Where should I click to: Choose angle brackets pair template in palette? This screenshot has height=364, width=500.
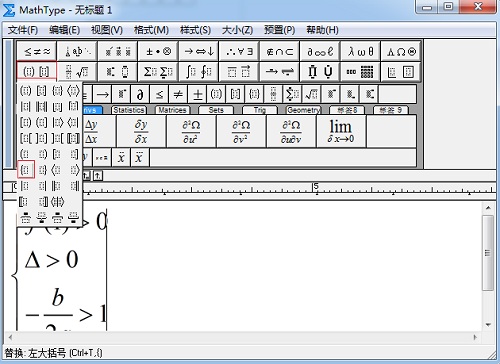[74, 91]
